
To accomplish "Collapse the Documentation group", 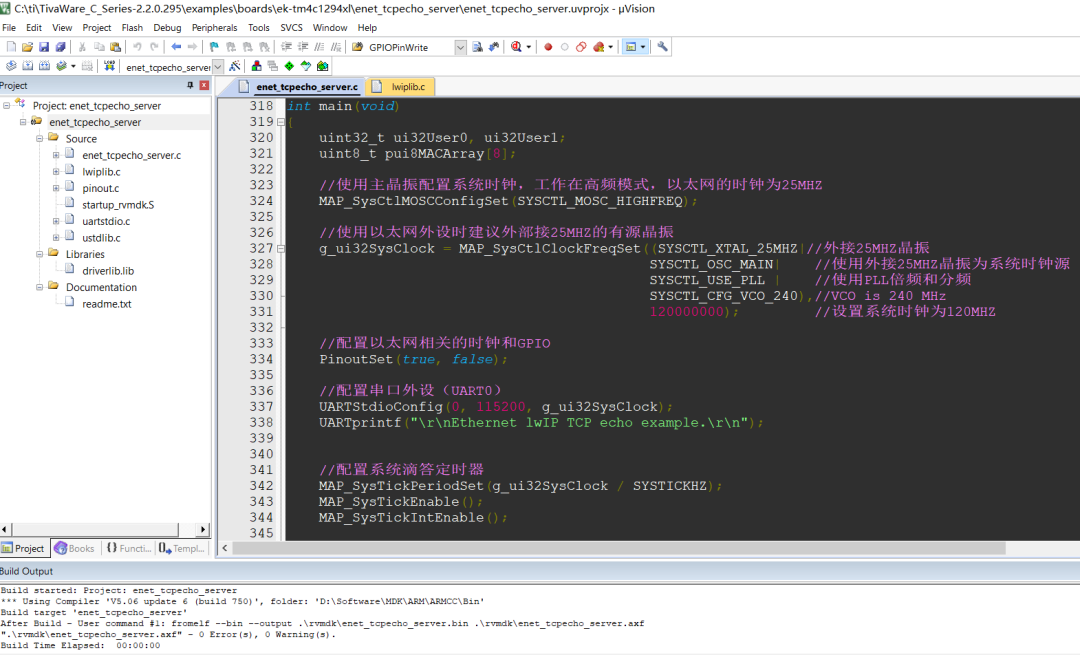I will [x=39, y=287].
